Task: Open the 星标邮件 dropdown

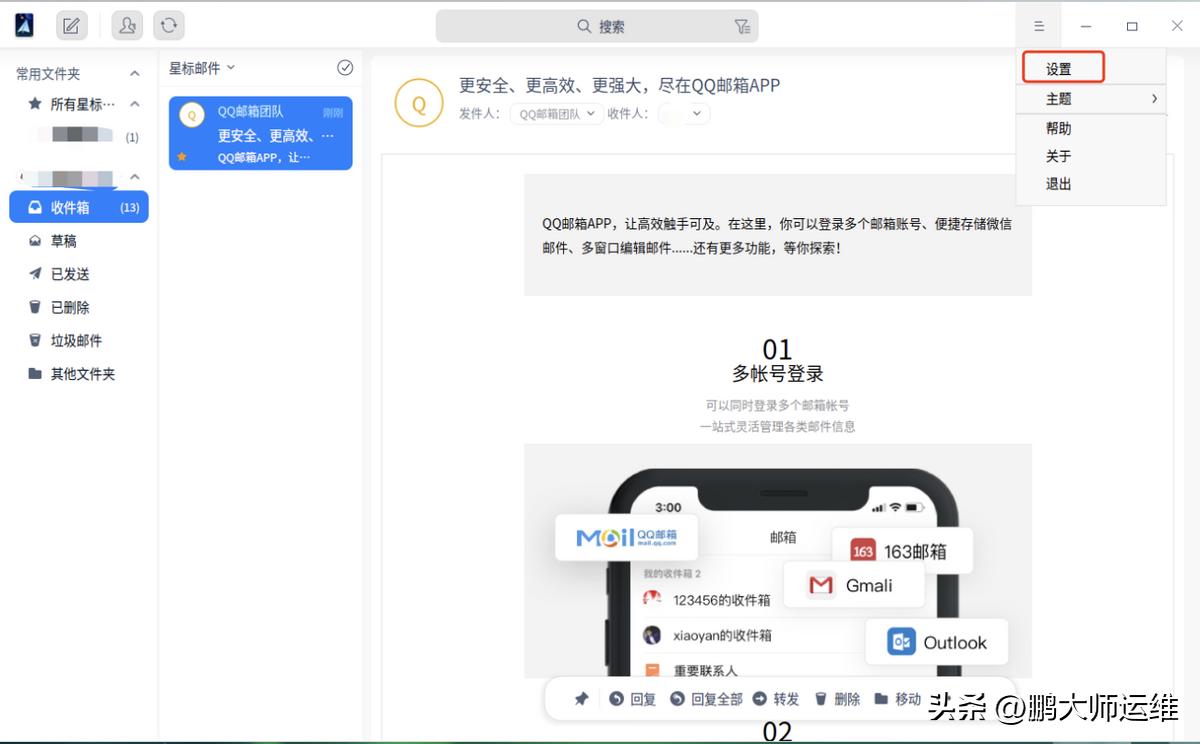Action: tap(199, 68)
